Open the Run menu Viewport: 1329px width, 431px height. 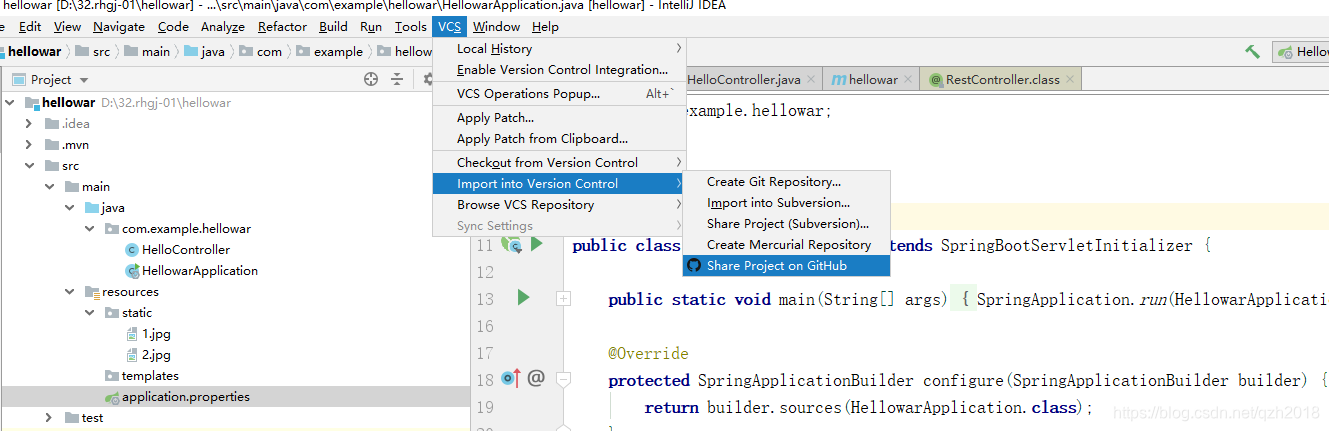point(371,27)
